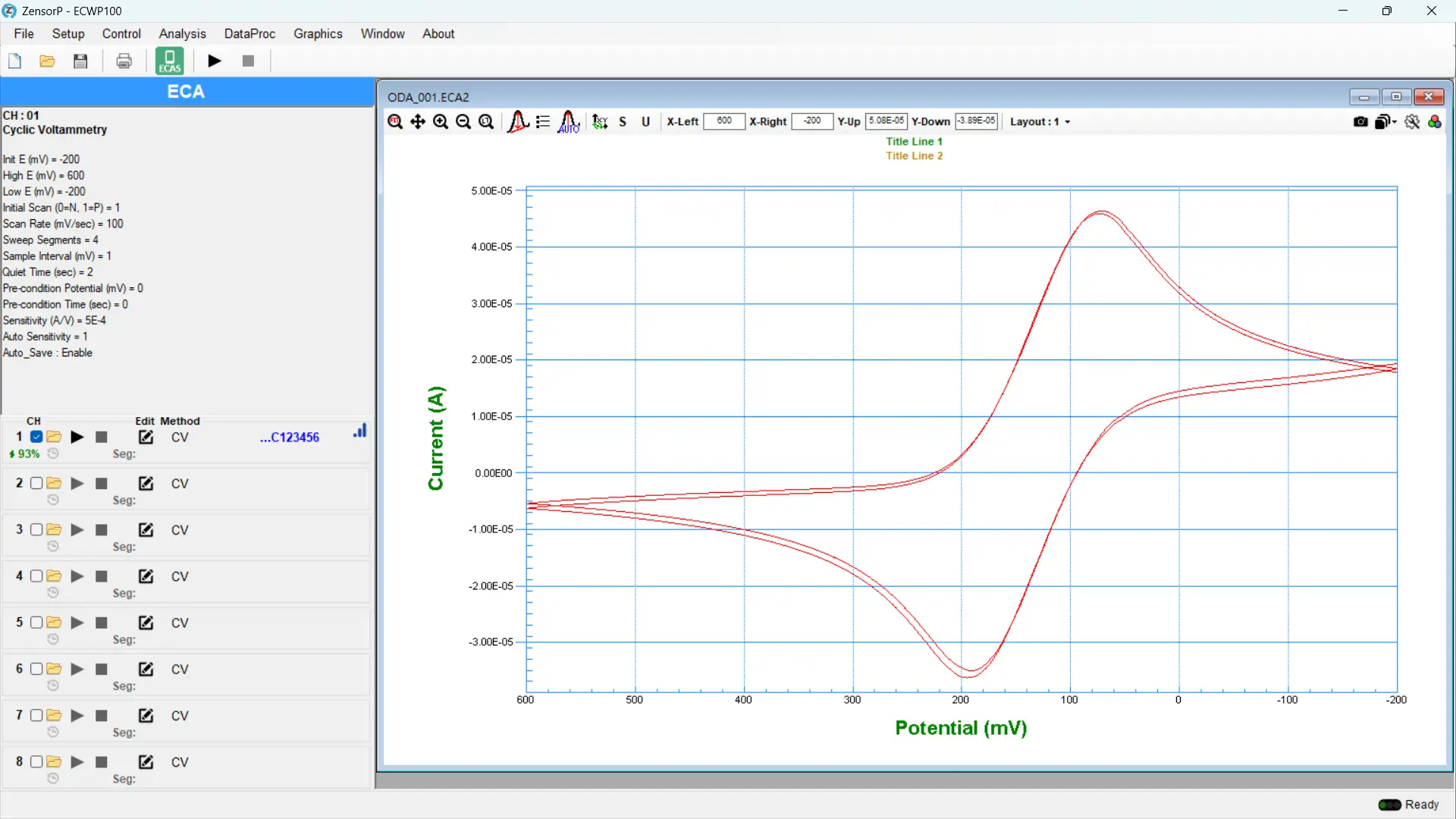This screenshot has width=1456, height=819.
Task: Edit the Y-Down value field
Action: [x=976, y=121]
